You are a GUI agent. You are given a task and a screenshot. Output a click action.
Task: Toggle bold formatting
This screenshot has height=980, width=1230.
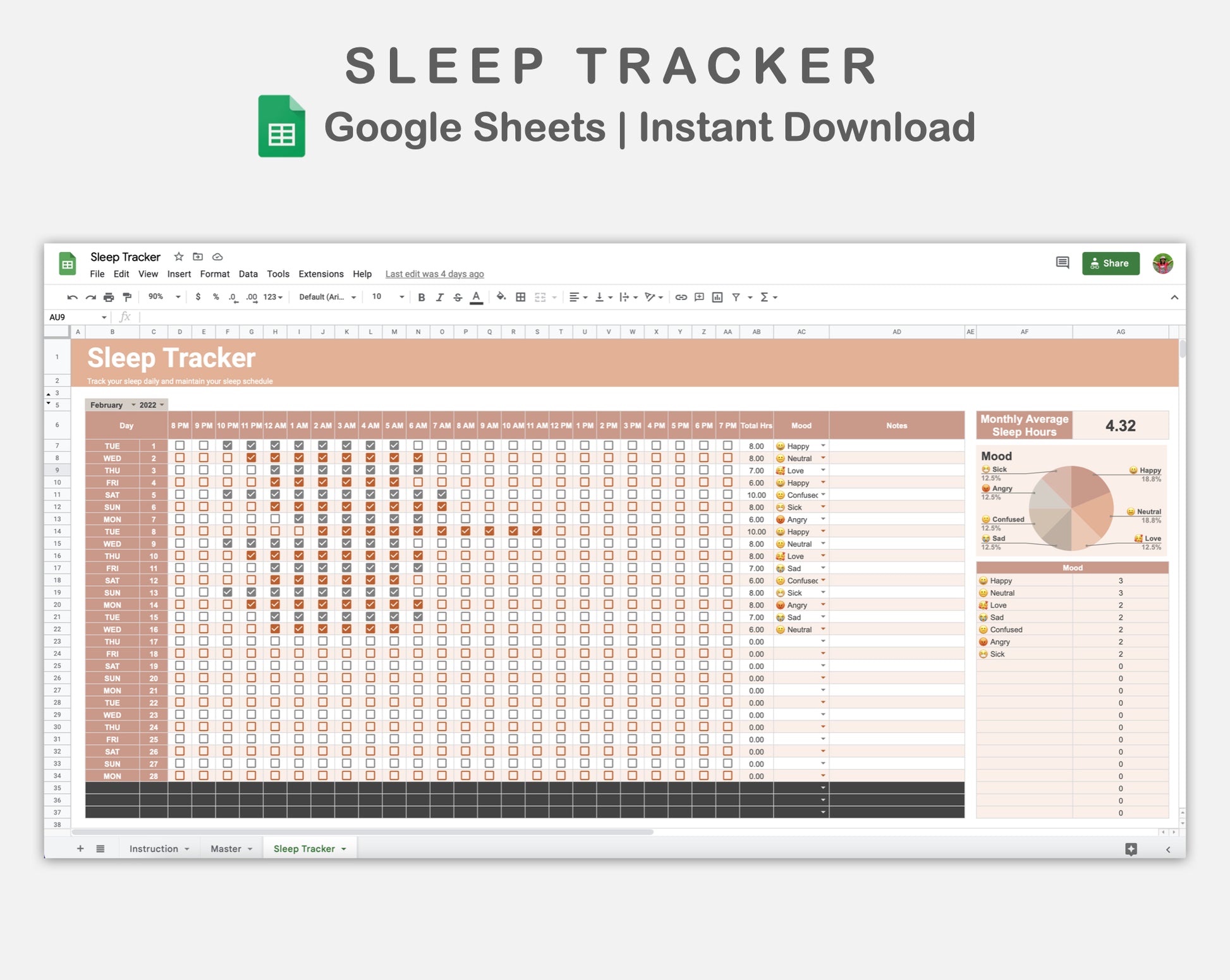coord(422,297)
